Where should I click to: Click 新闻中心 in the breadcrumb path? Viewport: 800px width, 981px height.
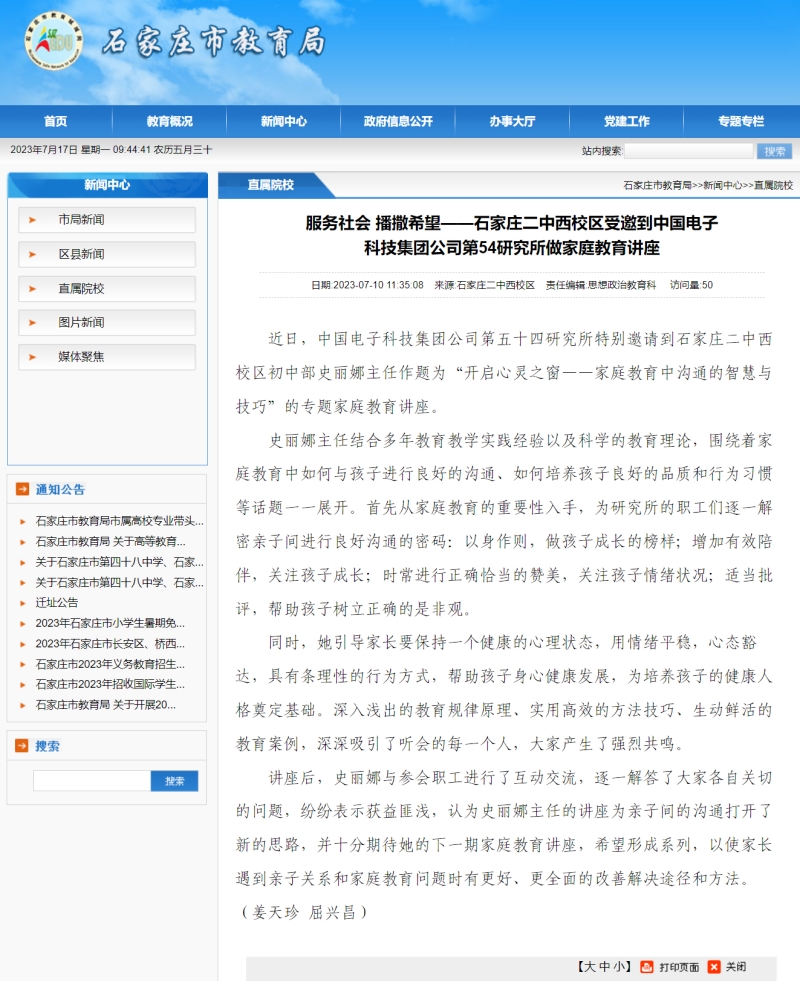tap(722, 186)
